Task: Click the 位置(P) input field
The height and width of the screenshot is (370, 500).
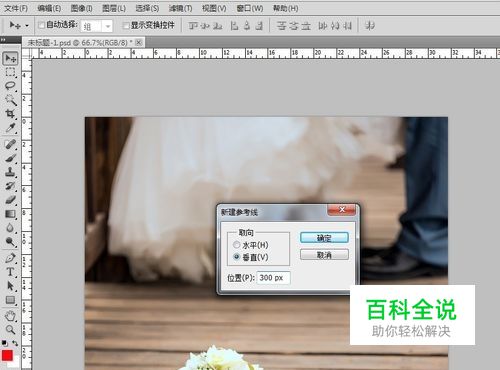Action: pyautogui.click(x=274, y=278)
